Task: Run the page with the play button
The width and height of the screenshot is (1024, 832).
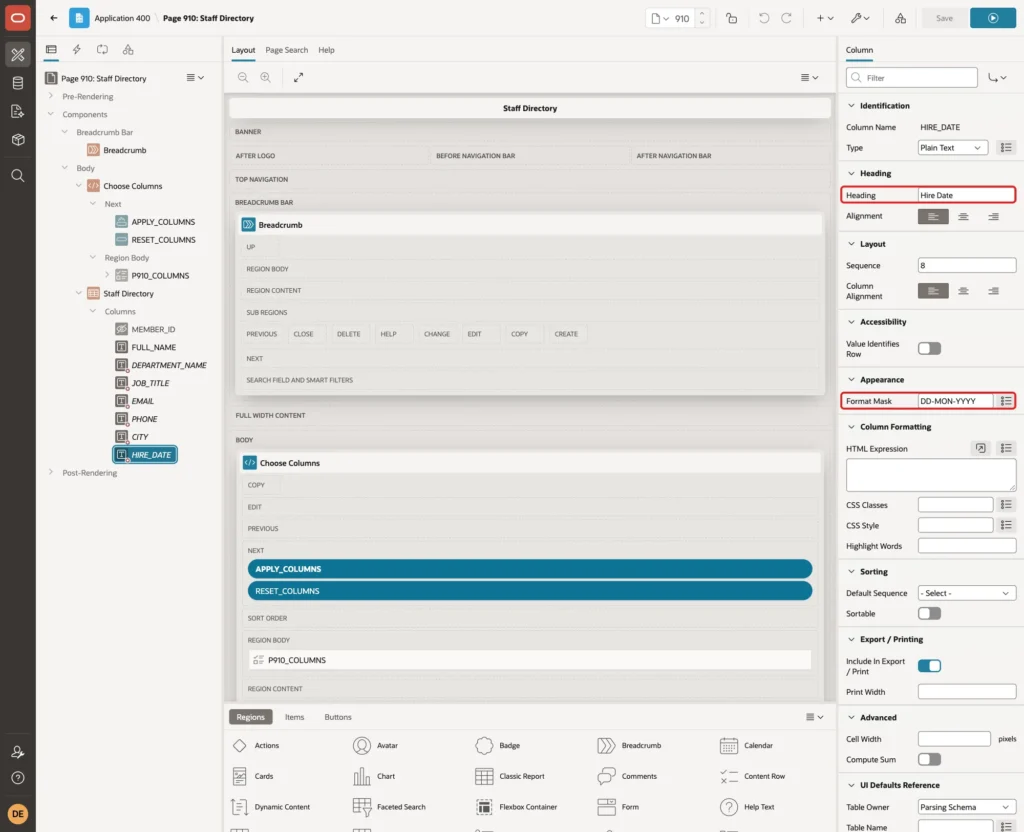Action: click(x=993, y=18)
